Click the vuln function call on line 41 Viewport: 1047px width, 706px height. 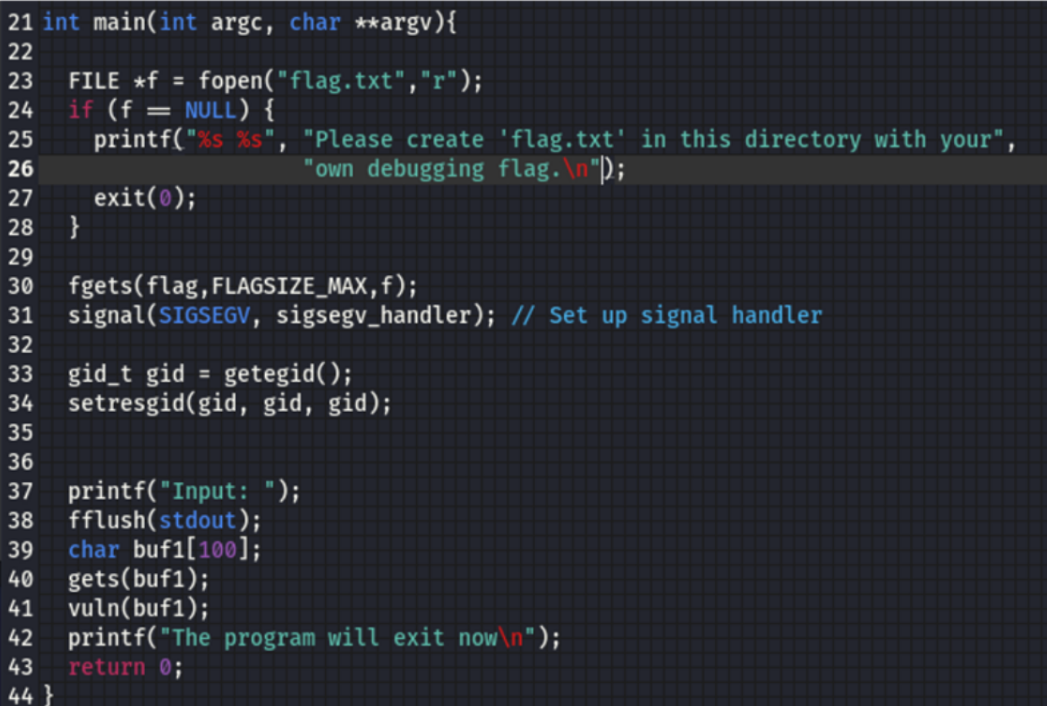coord(94,608)
